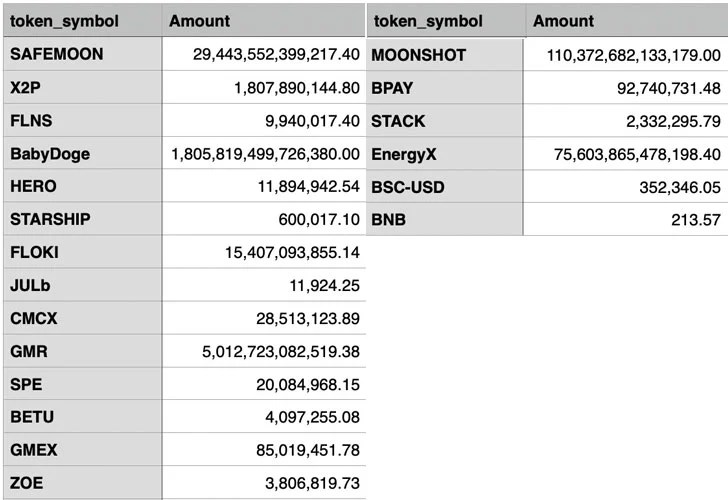This screenshot has width=728, height=500.
Task: Click the BabyDoge row label
Action: click(50, 154)
